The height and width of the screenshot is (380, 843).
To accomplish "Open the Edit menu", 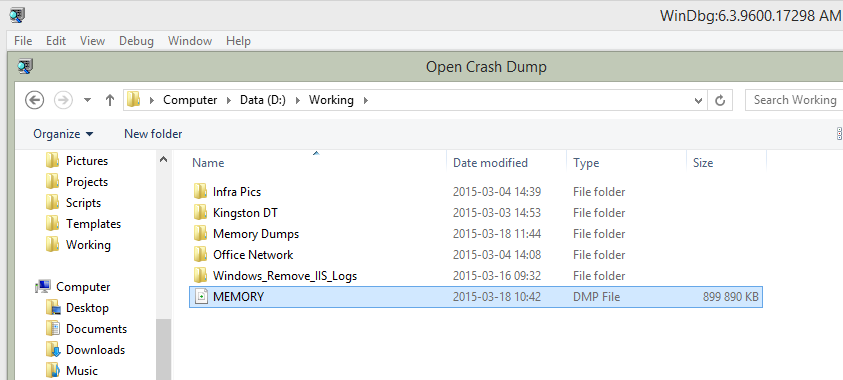I will click(x=56, y=41).
